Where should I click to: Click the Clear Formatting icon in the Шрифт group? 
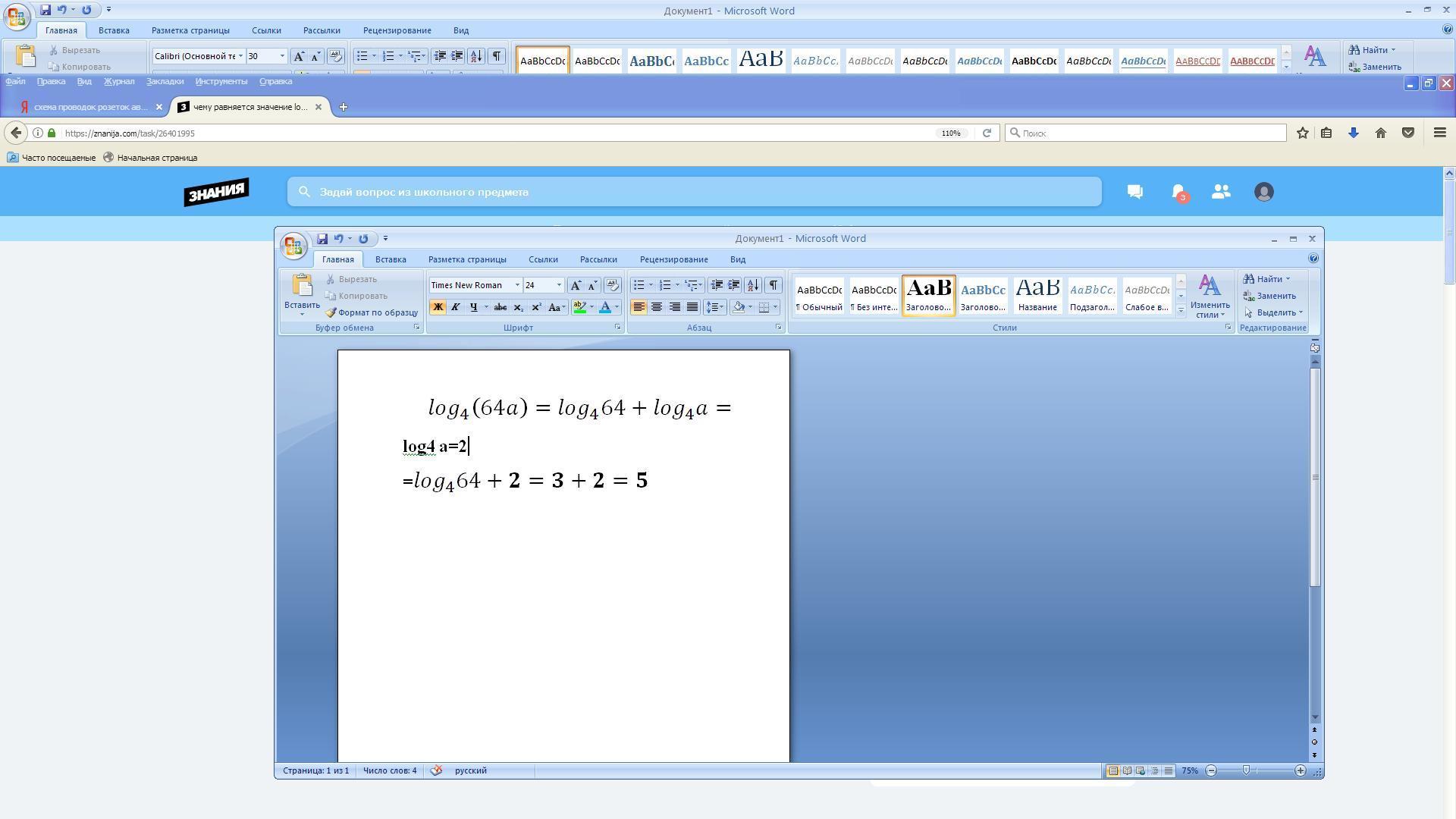613,285
